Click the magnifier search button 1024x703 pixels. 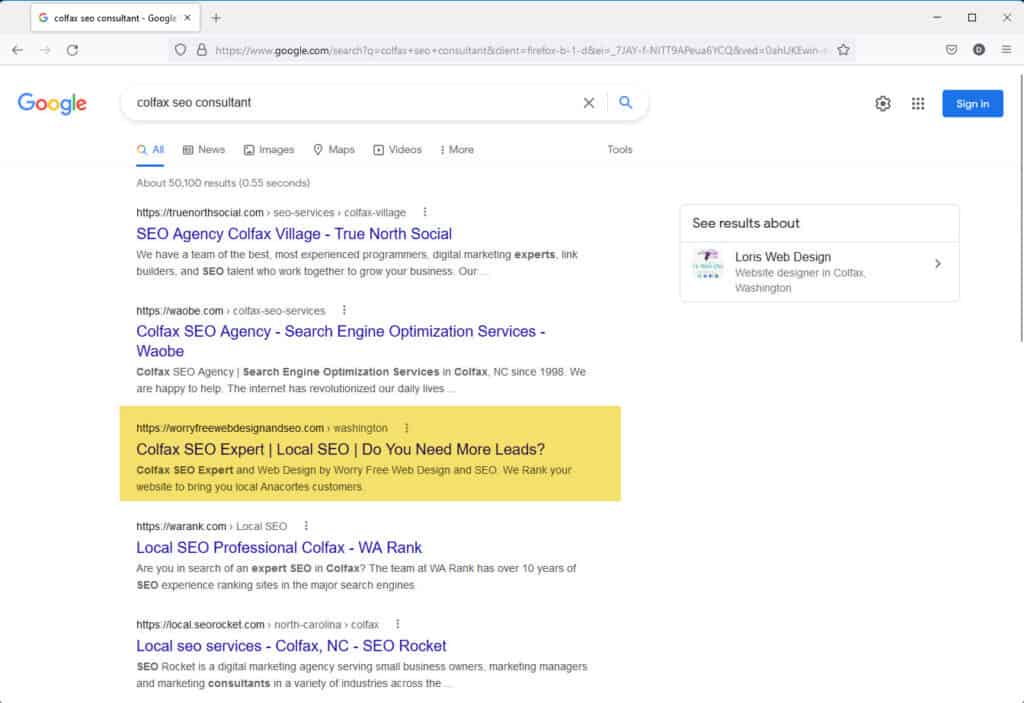click(x=625, y=103)
